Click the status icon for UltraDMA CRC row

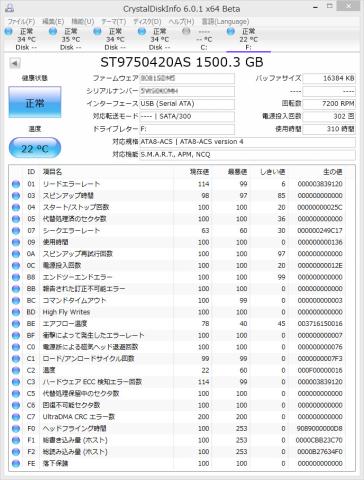[x=16, y=417]
